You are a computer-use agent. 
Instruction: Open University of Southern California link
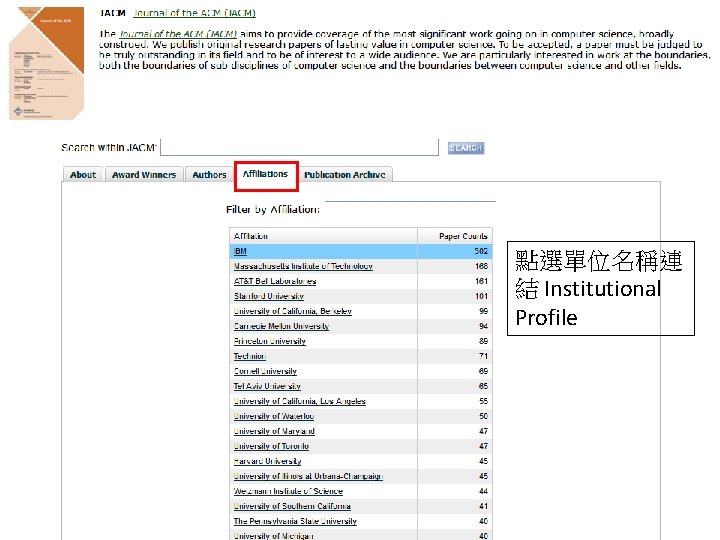coord(292,506)
